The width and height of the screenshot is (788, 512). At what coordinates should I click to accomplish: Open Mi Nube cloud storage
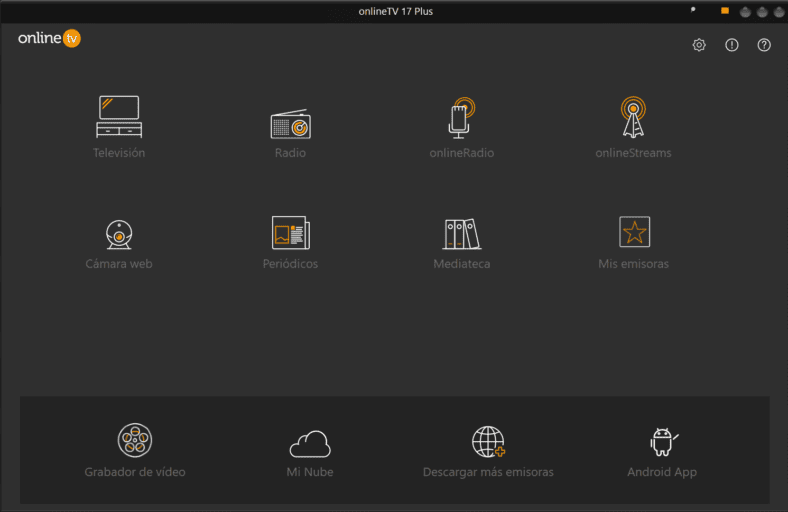[x=310, y=454]
